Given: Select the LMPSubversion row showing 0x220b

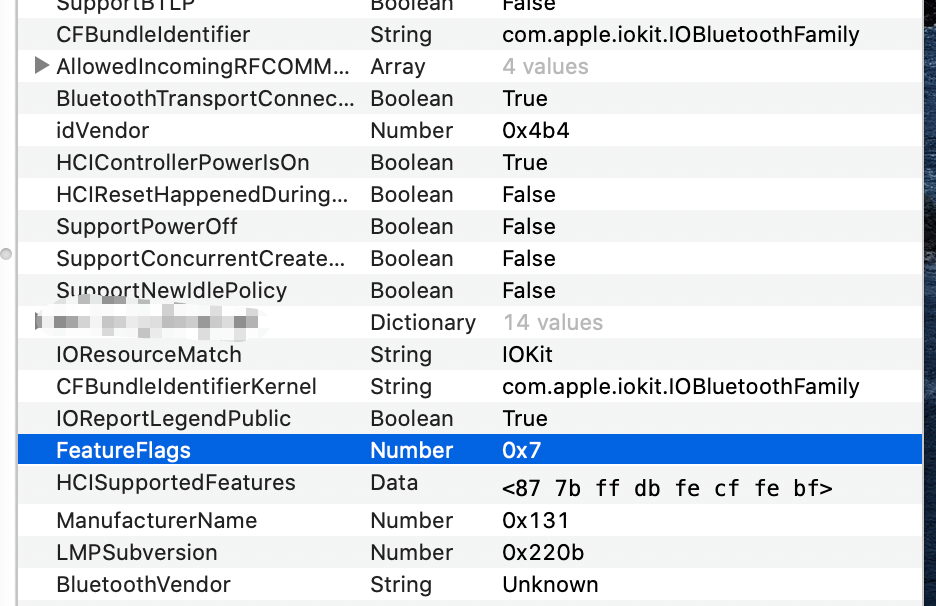Looking at the screenshot, I should click(x=150, y=552).
